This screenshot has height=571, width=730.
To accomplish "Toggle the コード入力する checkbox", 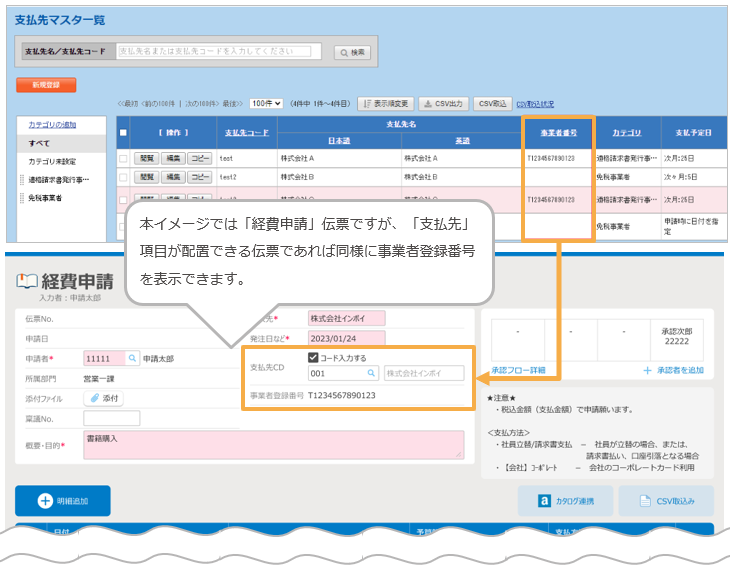I will coord(313,357).
